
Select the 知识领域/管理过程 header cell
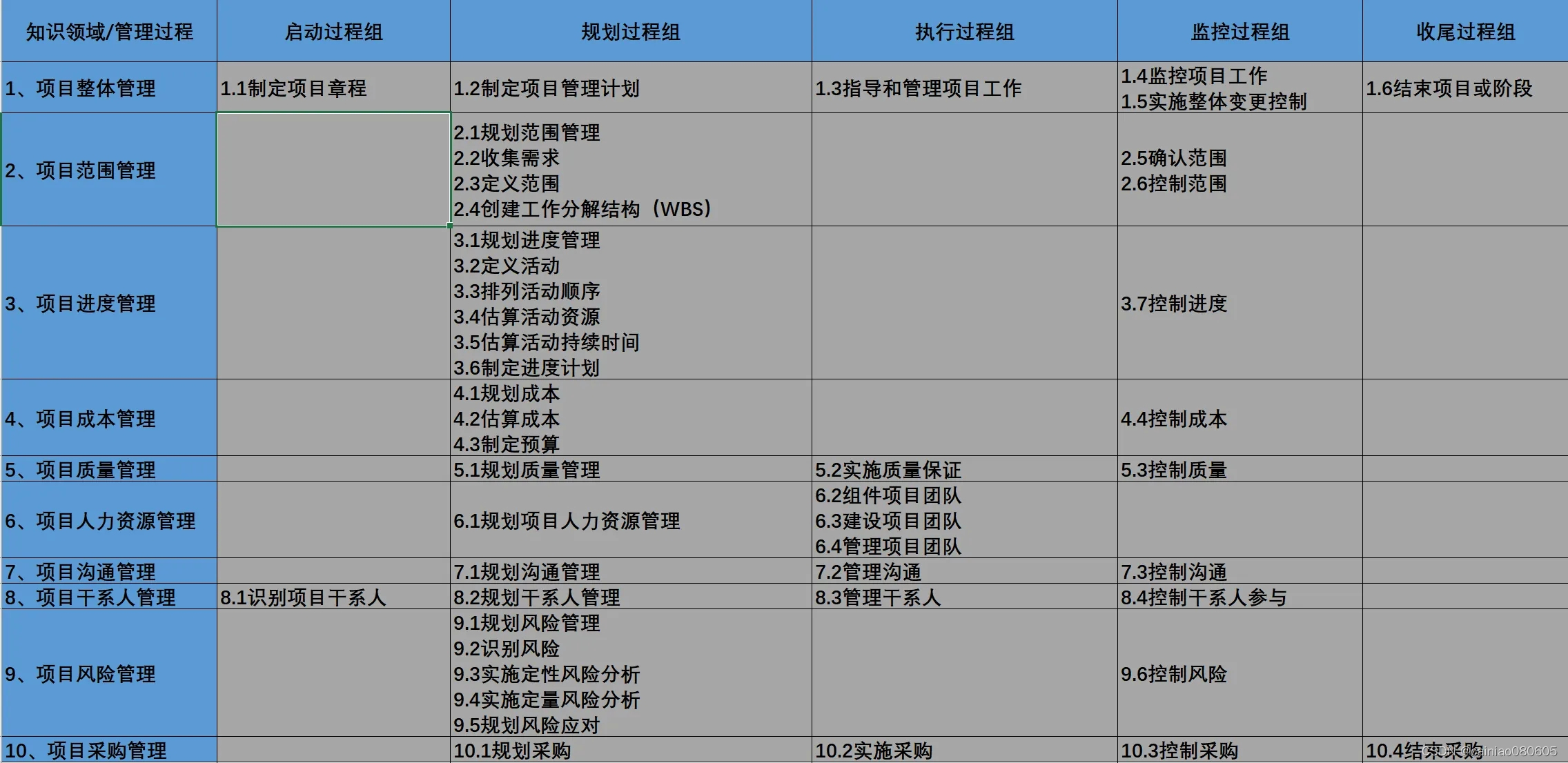pos(109,32)
